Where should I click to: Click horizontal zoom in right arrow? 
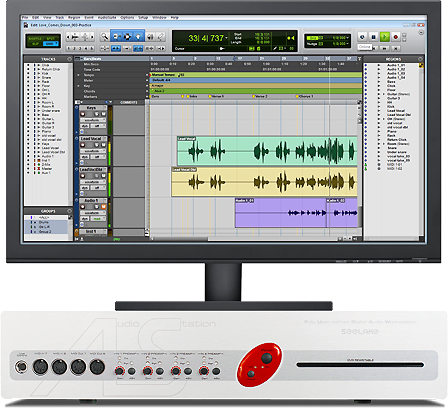[92, 37]
